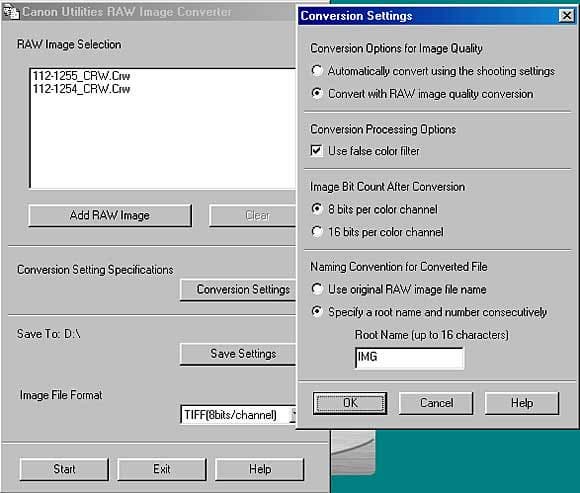The width and height of the screenshot is (580, 493).
Task: Cancel the Conversion Settings dialog
Action: pos(436,403)
